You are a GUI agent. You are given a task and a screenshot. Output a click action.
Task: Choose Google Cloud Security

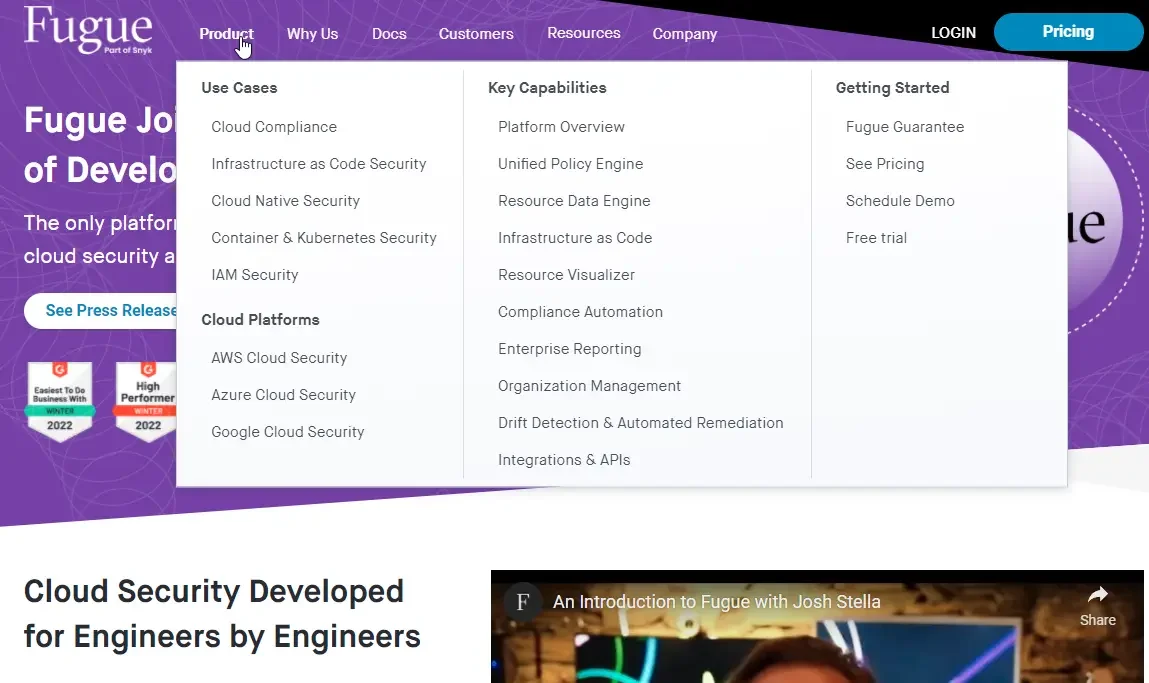click(288, 432)
